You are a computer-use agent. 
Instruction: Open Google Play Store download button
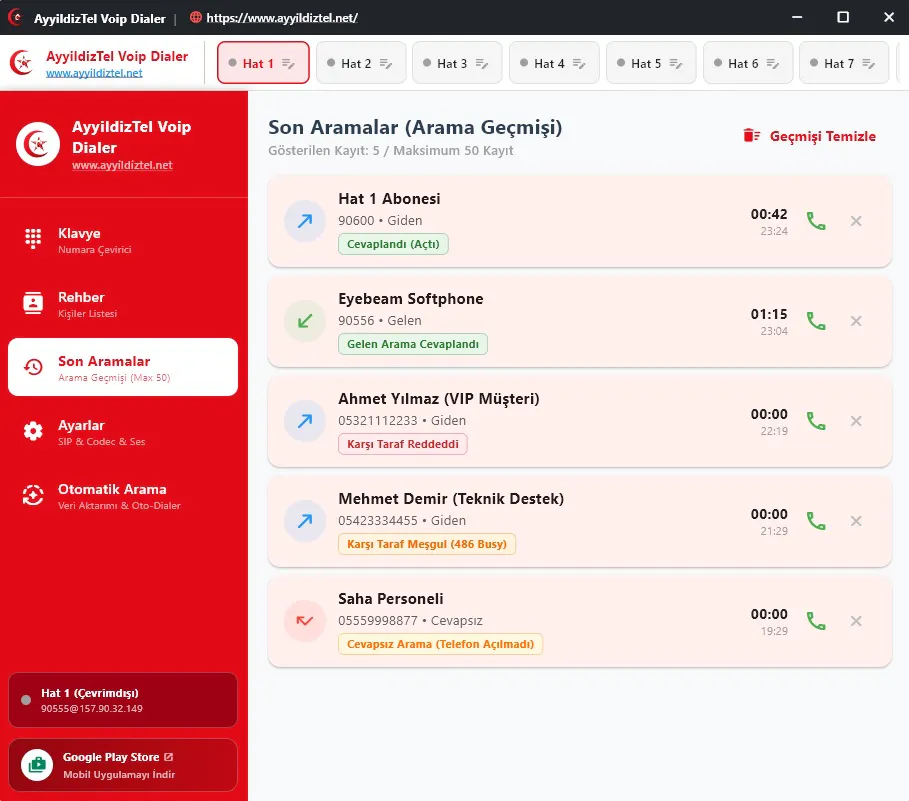(123, 765)
